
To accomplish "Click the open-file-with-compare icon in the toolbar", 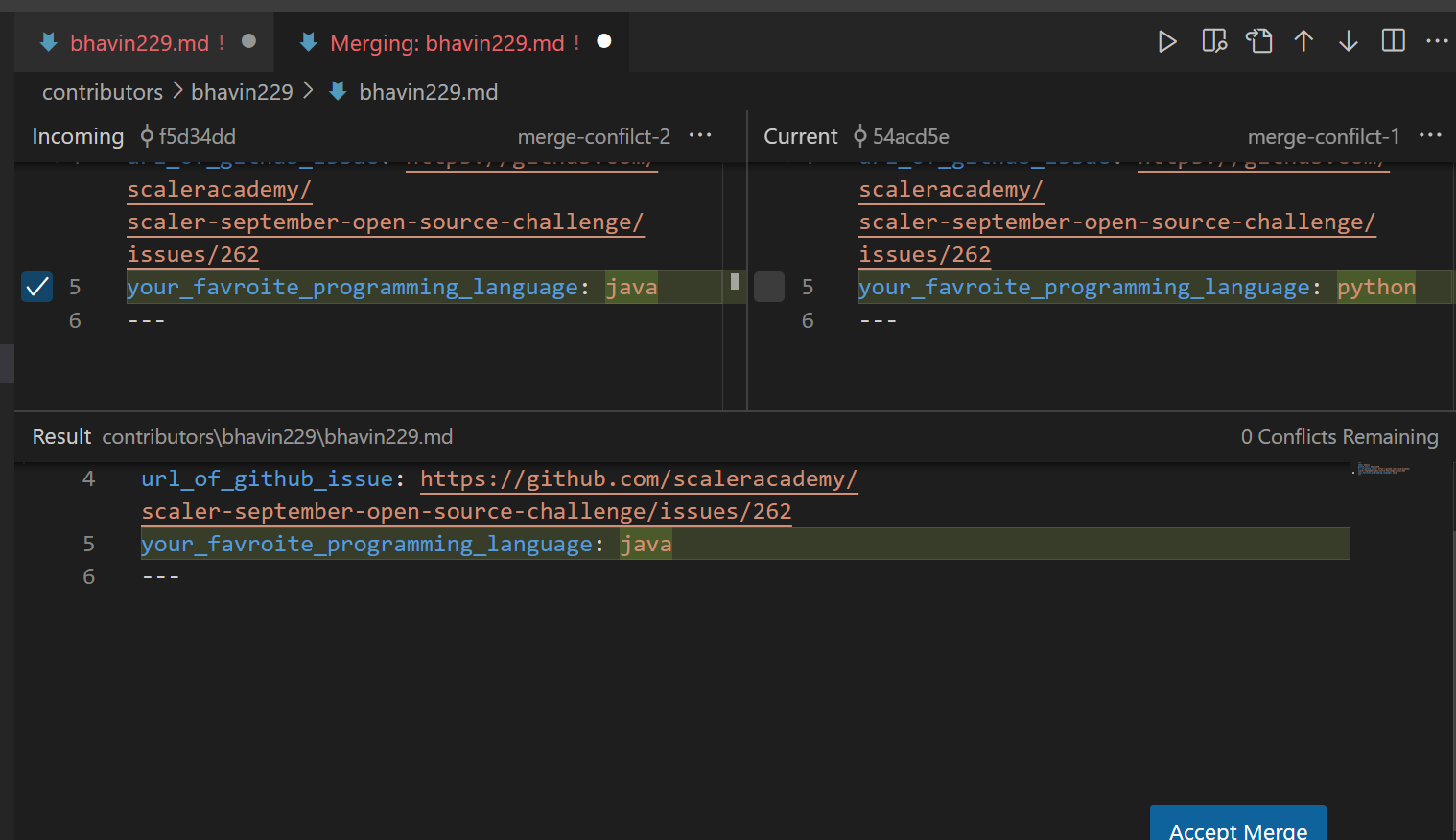I will 1213,41.
